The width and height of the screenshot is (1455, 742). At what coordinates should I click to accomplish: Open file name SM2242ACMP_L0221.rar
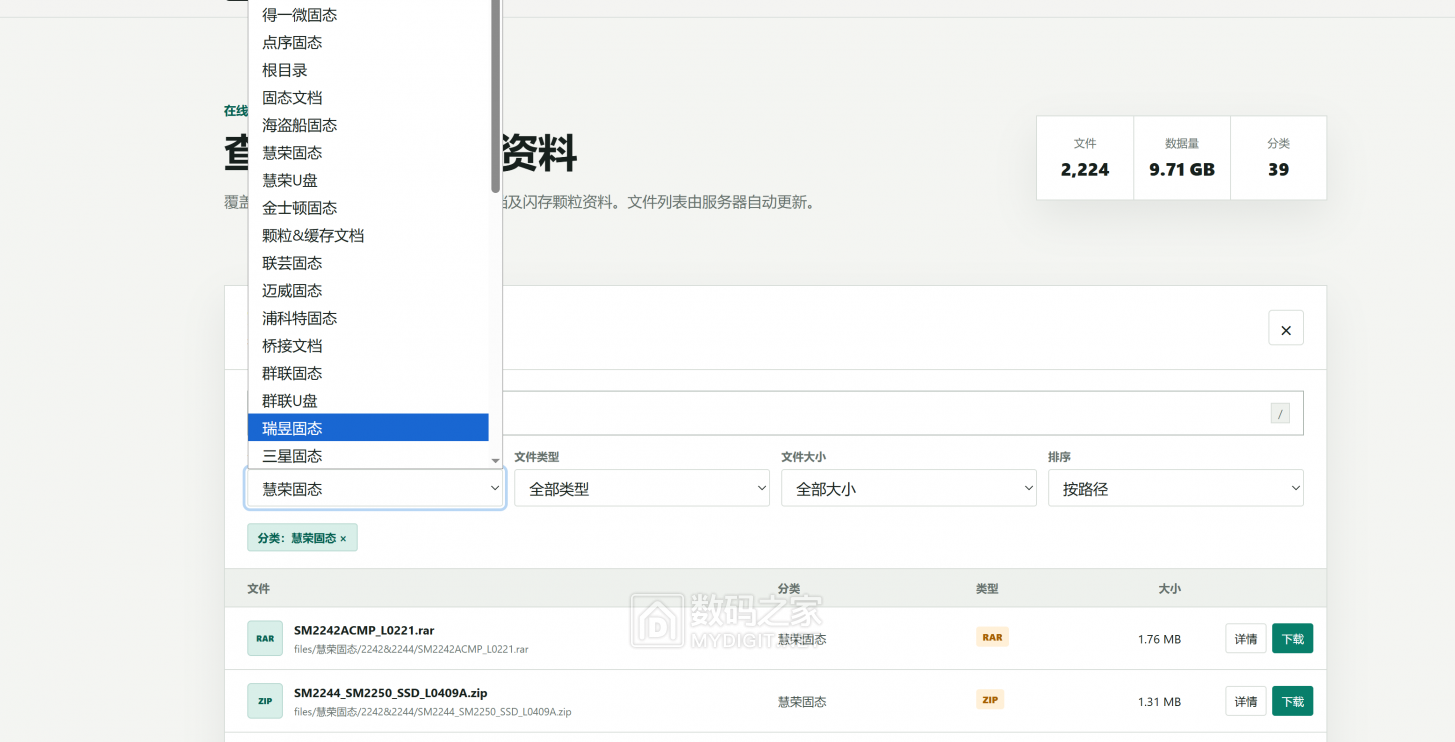pos(364,630)
